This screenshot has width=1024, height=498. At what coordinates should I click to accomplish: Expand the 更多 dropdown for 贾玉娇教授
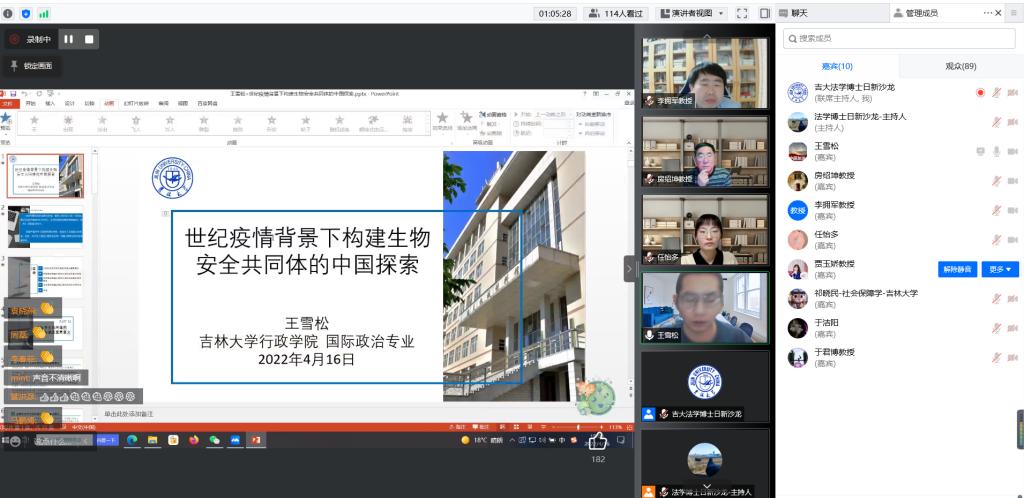[x=1000, y=269]
